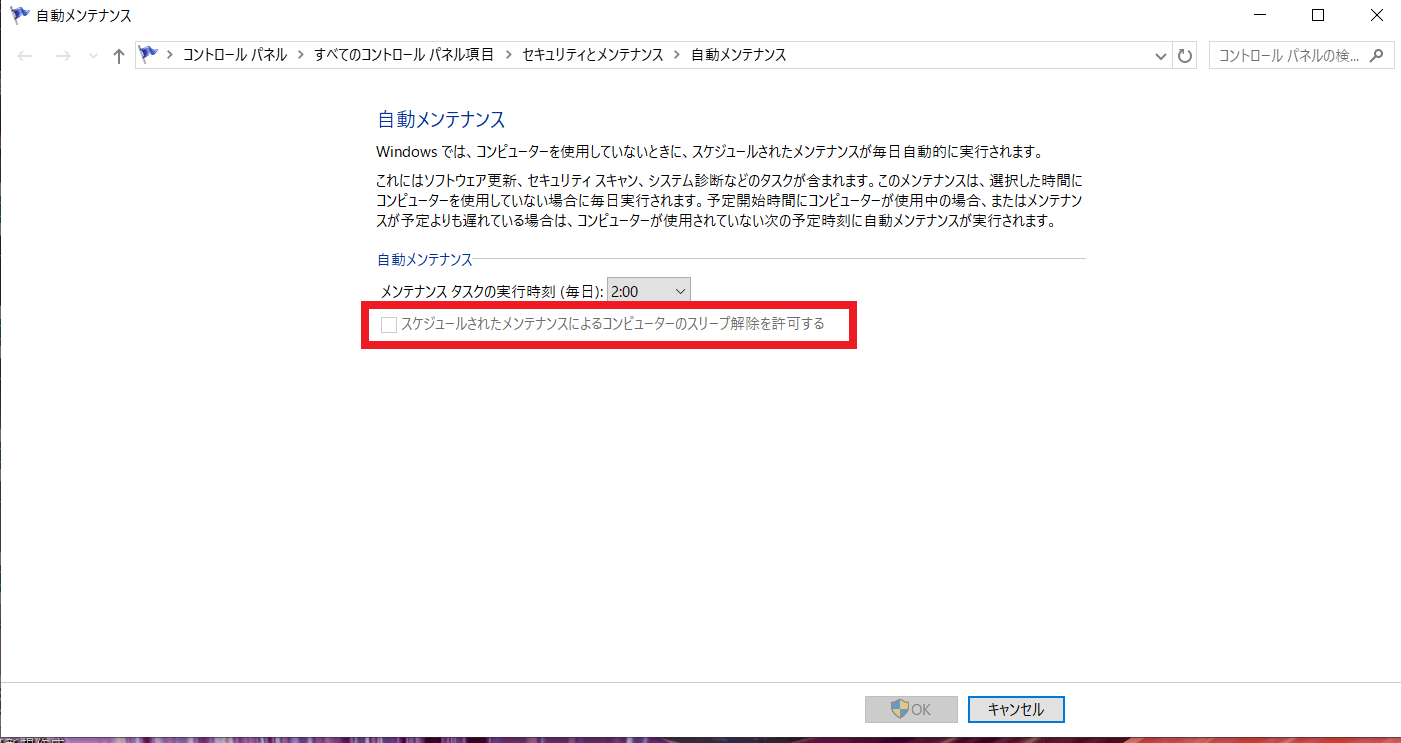Open コントロール パネル breadcrumb
The width and height of the screenshot is (1401, 743).
(235, 55)
